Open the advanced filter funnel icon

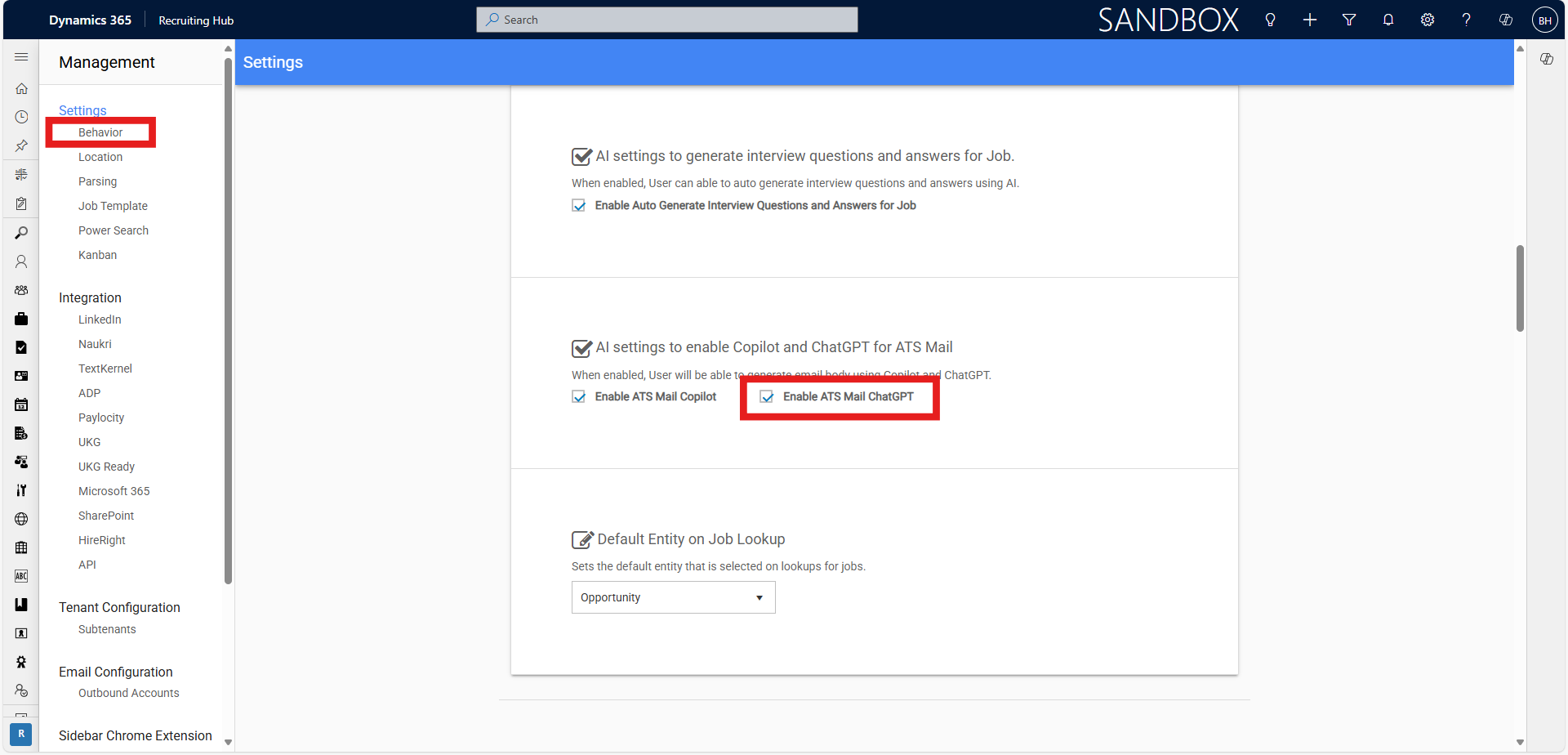(1349, 20)
